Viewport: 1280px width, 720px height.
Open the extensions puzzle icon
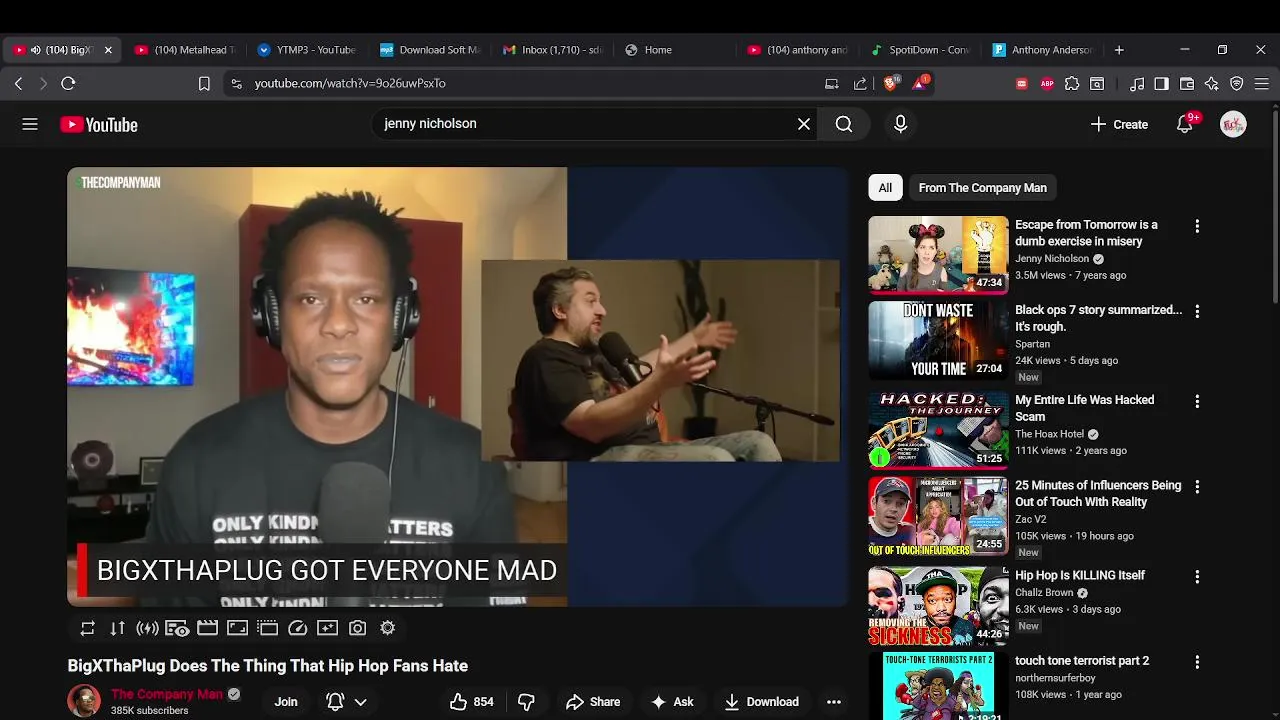click(1072, 84)
